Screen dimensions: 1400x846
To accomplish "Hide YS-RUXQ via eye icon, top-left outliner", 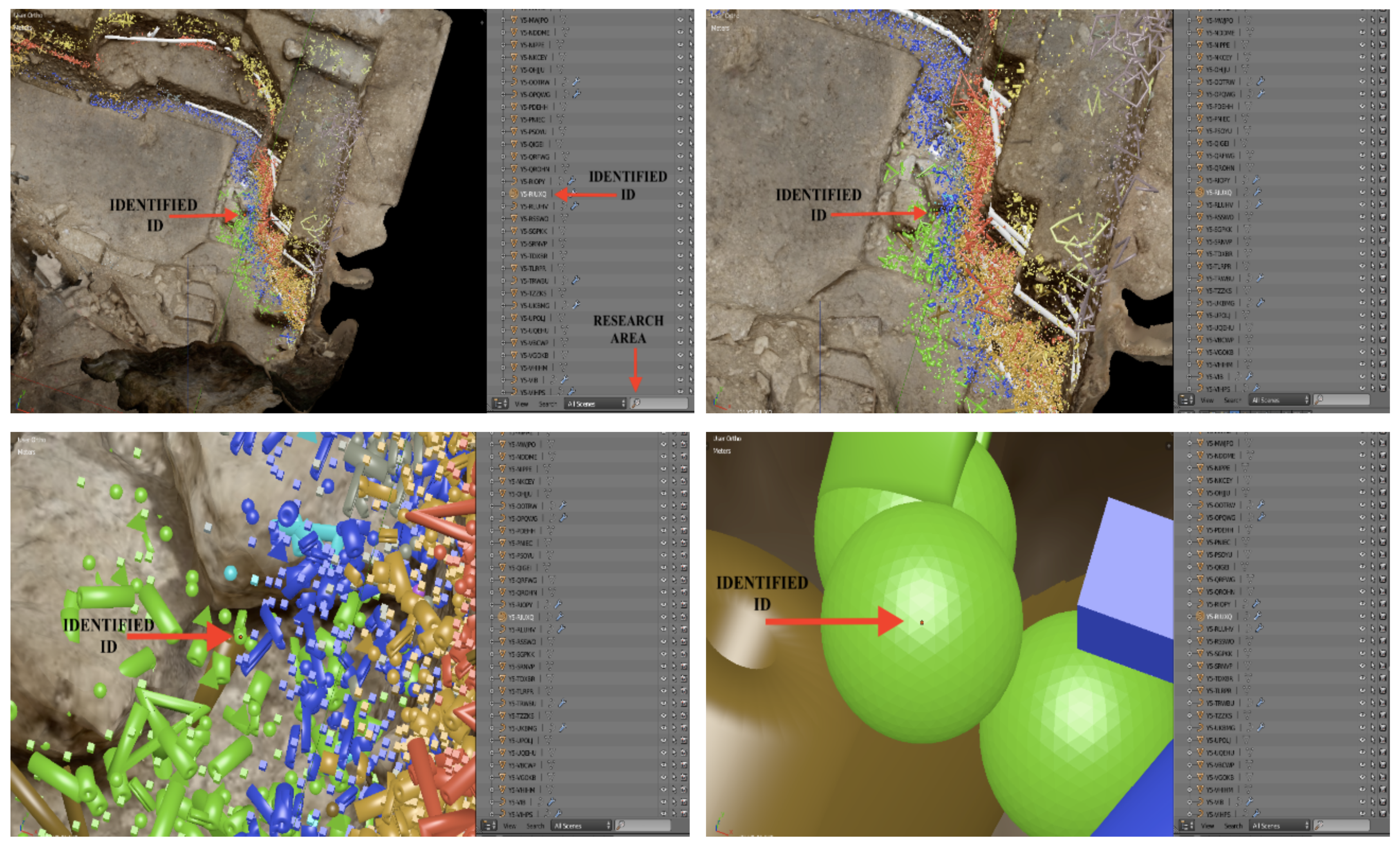I will [680, 194].
